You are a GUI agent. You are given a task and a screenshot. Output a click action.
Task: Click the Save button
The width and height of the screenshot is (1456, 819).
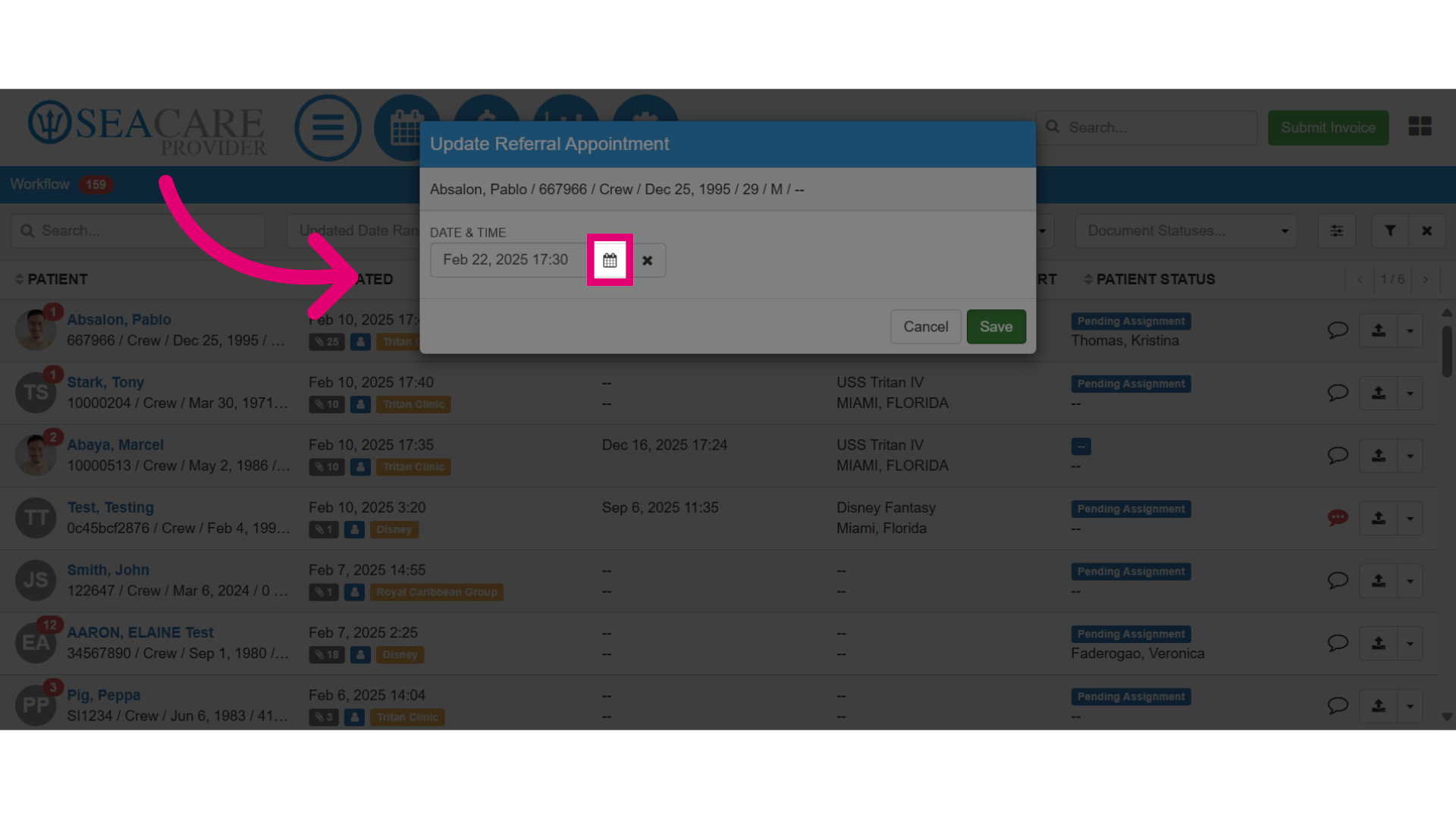click(996, 327)
